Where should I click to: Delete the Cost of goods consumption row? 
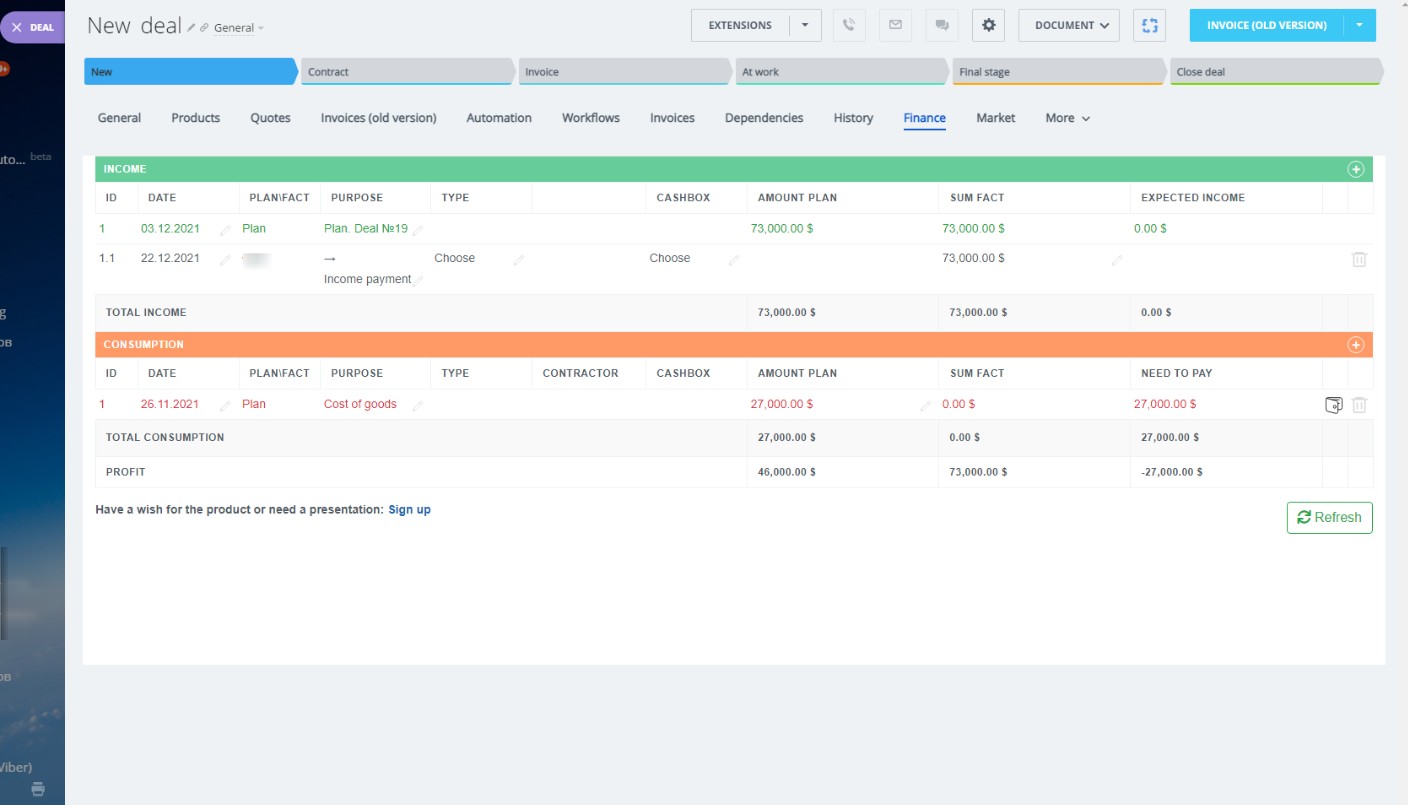(x=1359, y=405)
